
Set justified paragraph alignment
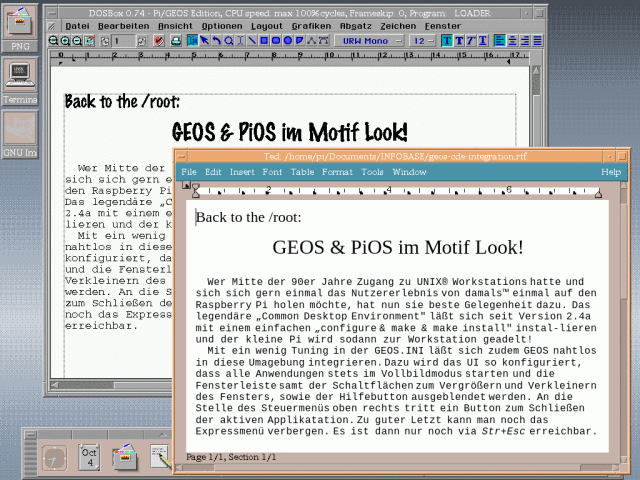(x=537, y=41)
